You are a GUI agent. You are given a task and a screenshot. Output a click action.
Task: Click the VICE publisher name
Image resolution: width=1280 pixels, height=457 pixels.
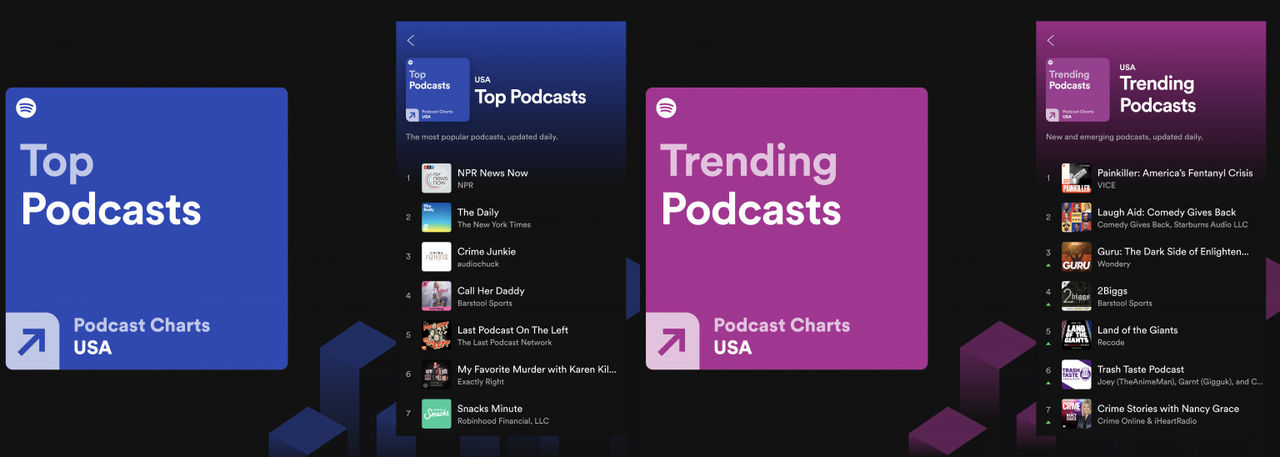tap(1106, 186)
